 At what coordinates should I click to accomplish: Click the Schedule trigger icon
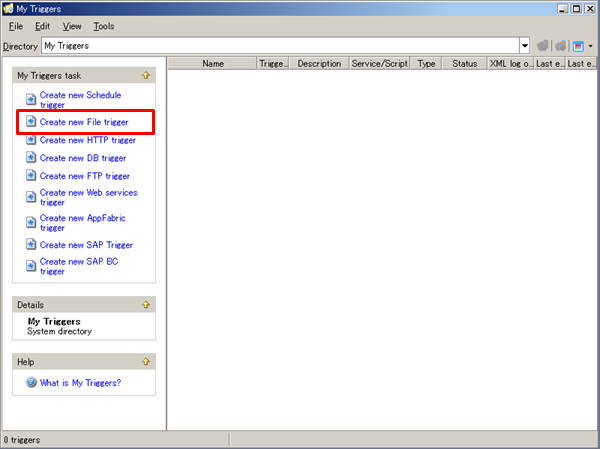31,100
